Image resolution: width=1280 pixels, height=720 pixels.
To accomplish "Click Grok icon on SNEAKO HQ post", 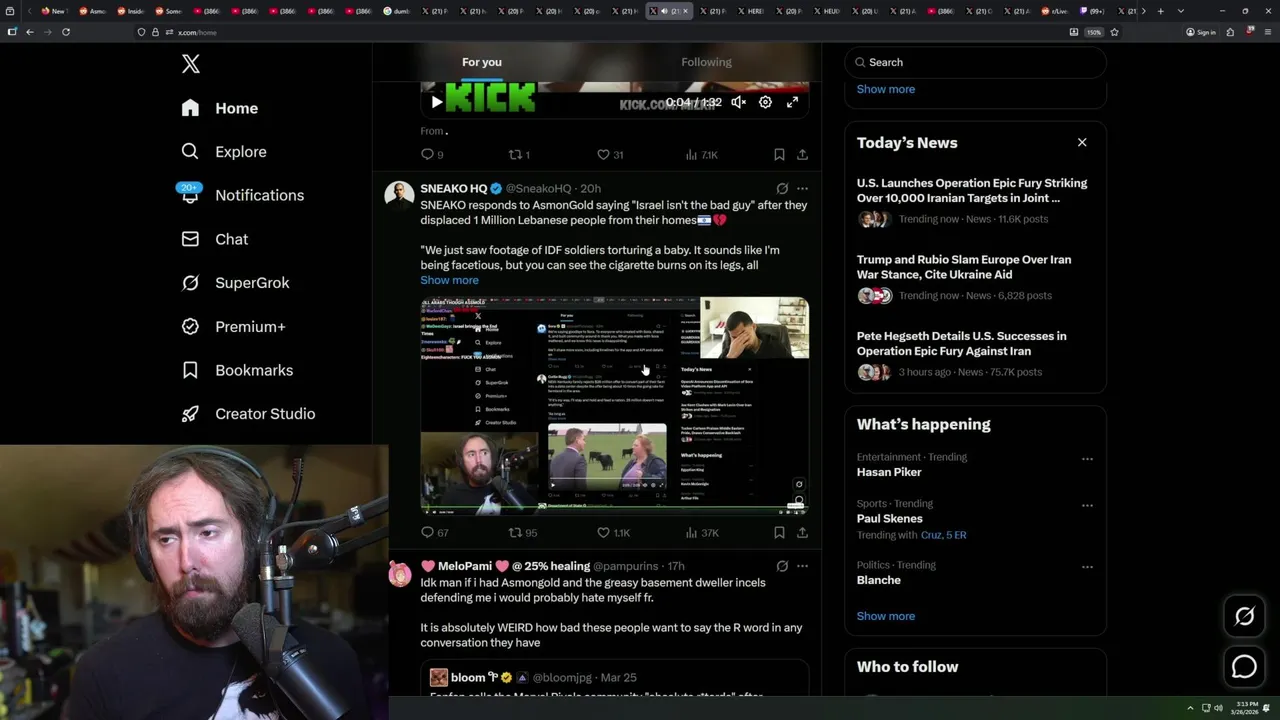I will click(782, 188).
